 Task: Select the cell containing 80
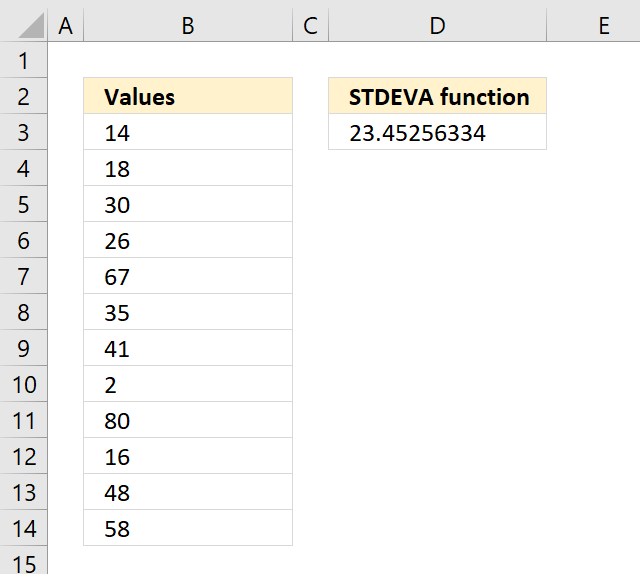pos(188,420)
